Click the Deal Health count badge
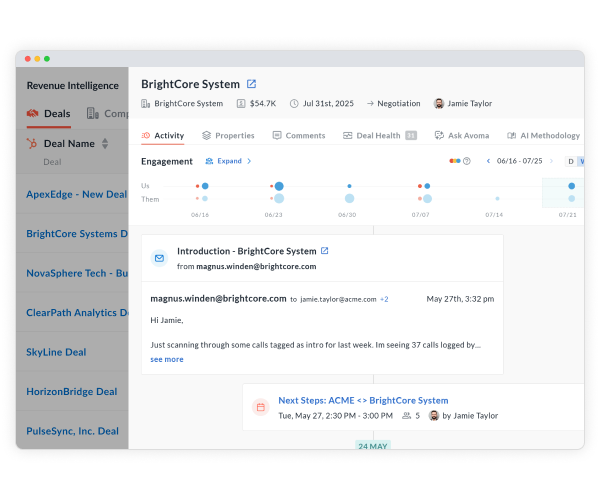600x500 pixels. tap(411, 135)
